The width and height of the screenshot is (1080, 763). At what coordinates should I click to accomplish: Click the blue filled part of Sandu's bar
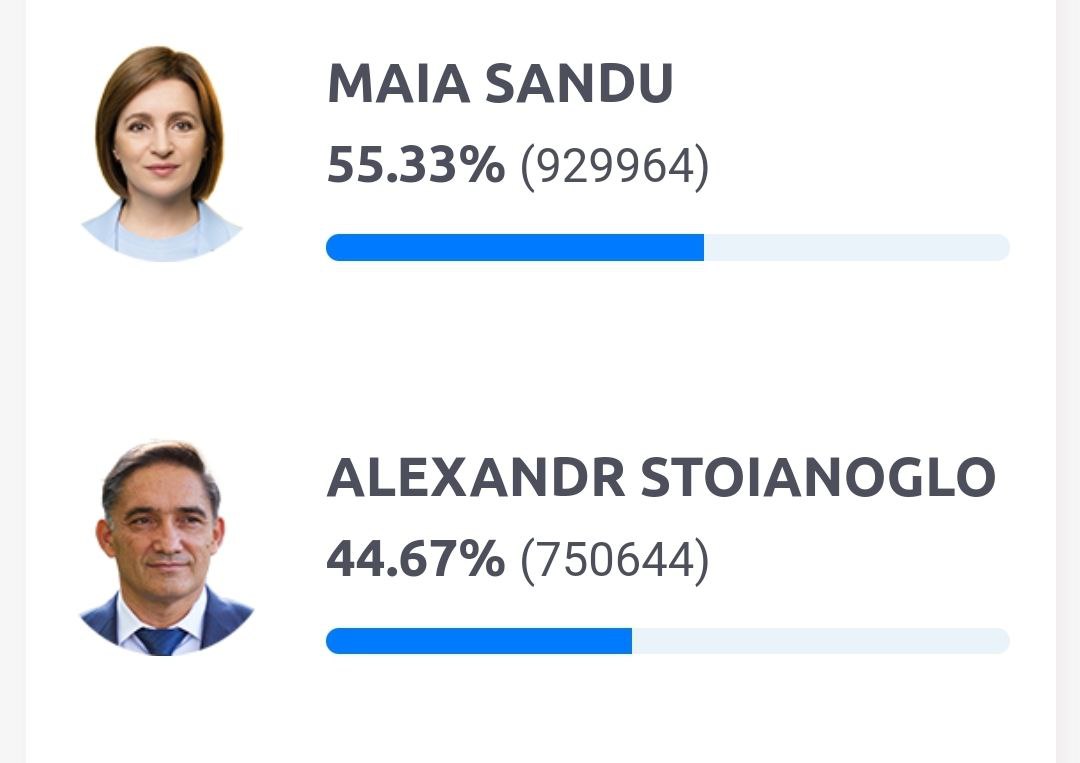(515, 247)
